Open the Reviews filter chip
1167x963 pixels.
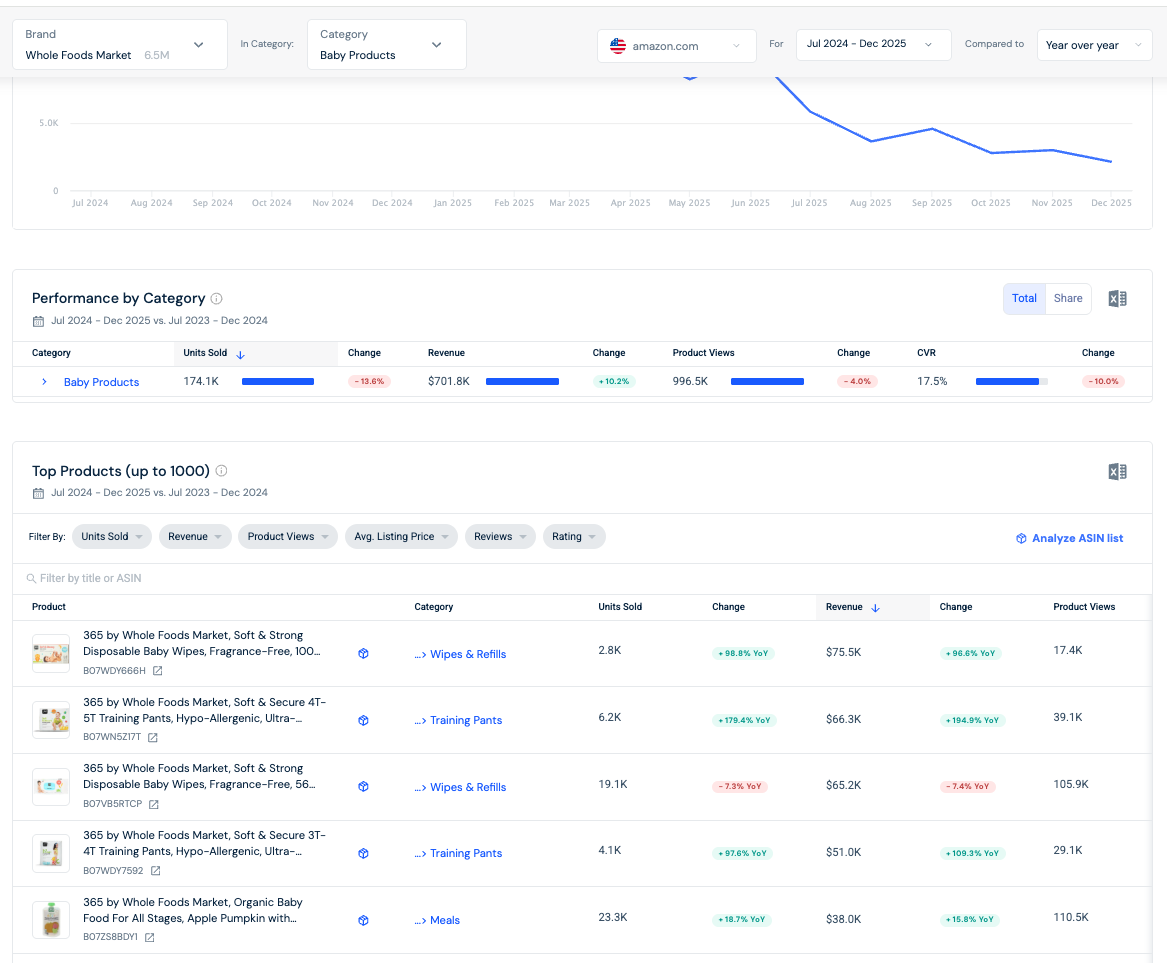(x=500, y=537)
